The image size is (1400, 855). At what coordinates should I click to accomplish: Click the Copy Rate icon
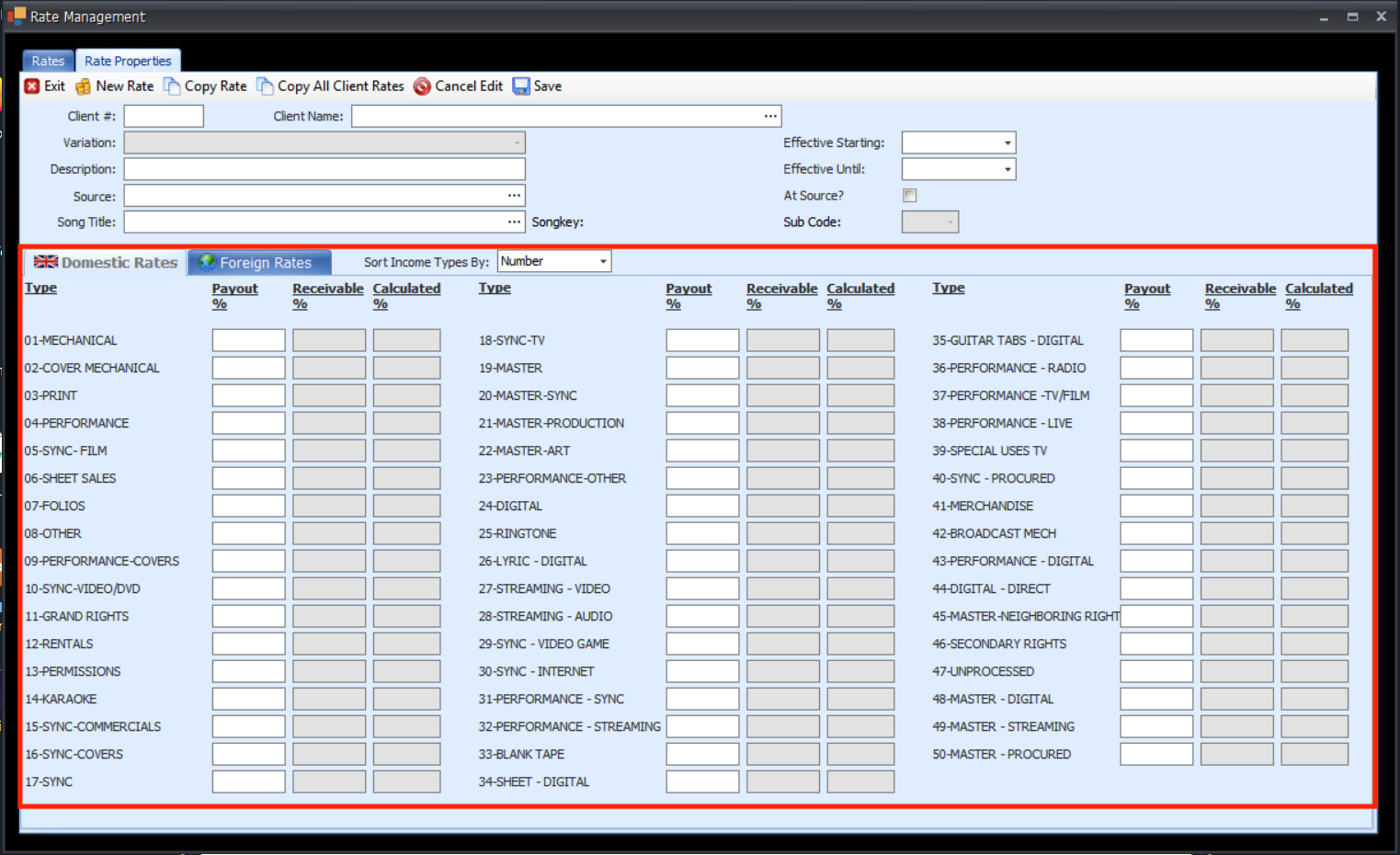point(172,86)
